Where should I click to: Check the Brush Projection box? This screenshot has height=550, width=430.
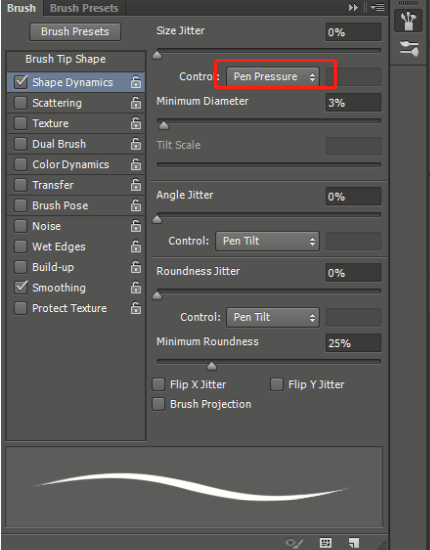158,404
